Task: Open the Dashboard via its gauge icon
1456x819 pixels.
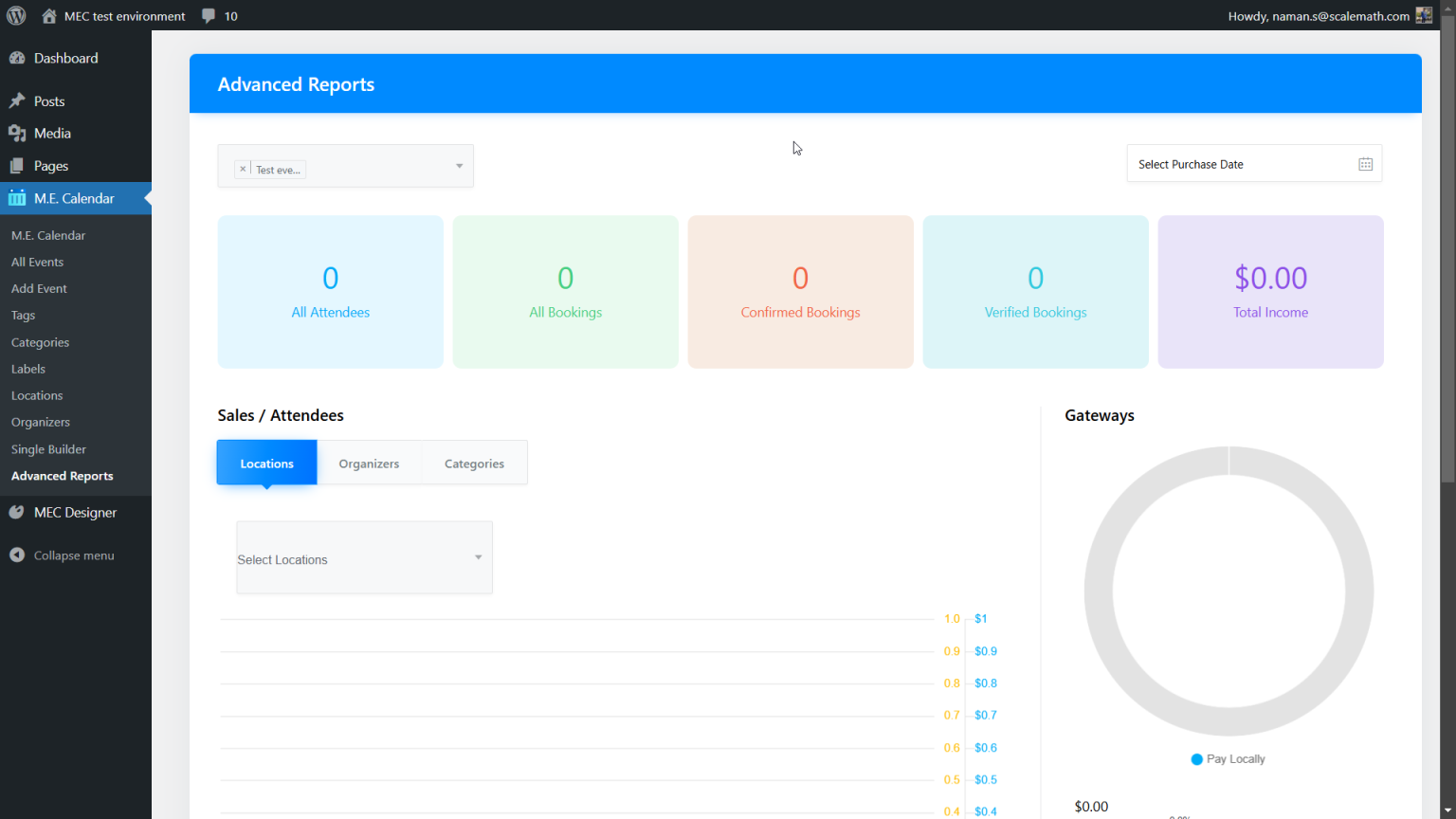Action: pyautogui.click(x=16, y=58)
